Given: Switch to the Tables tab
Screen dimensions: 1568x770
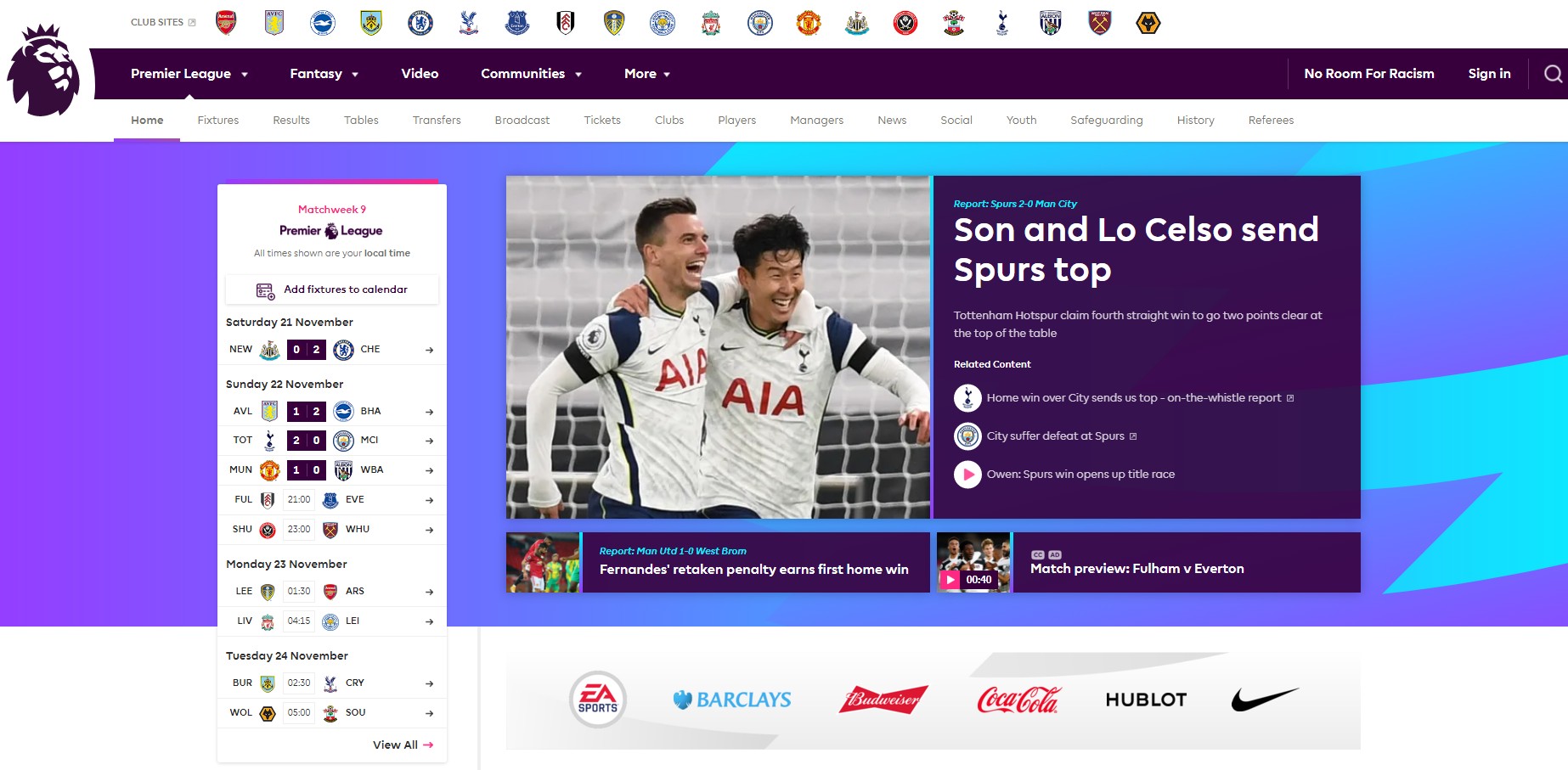Looking at the screenshot, I should [x=361, y=121].
